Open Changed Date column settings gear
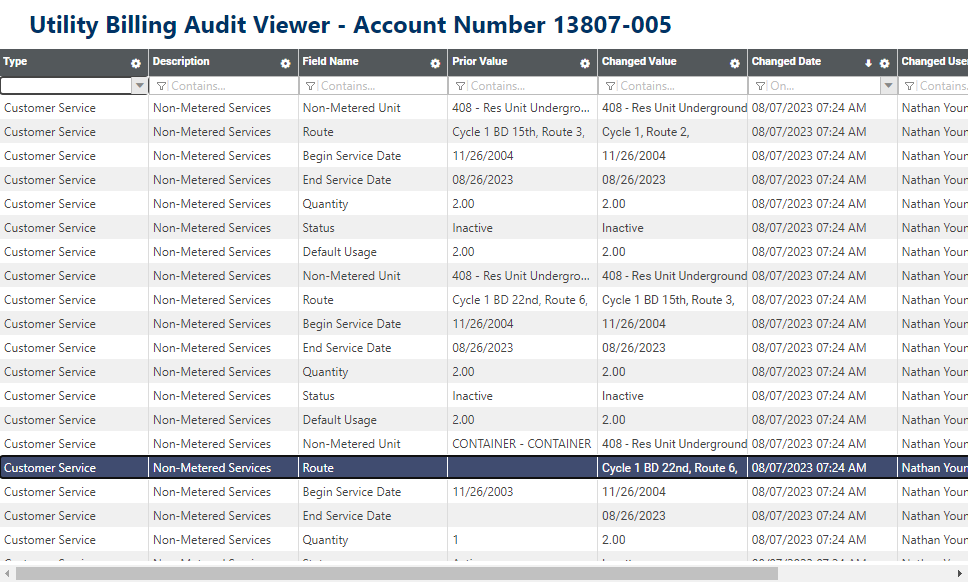Screen dimensions: 969x582 point(884,63)
